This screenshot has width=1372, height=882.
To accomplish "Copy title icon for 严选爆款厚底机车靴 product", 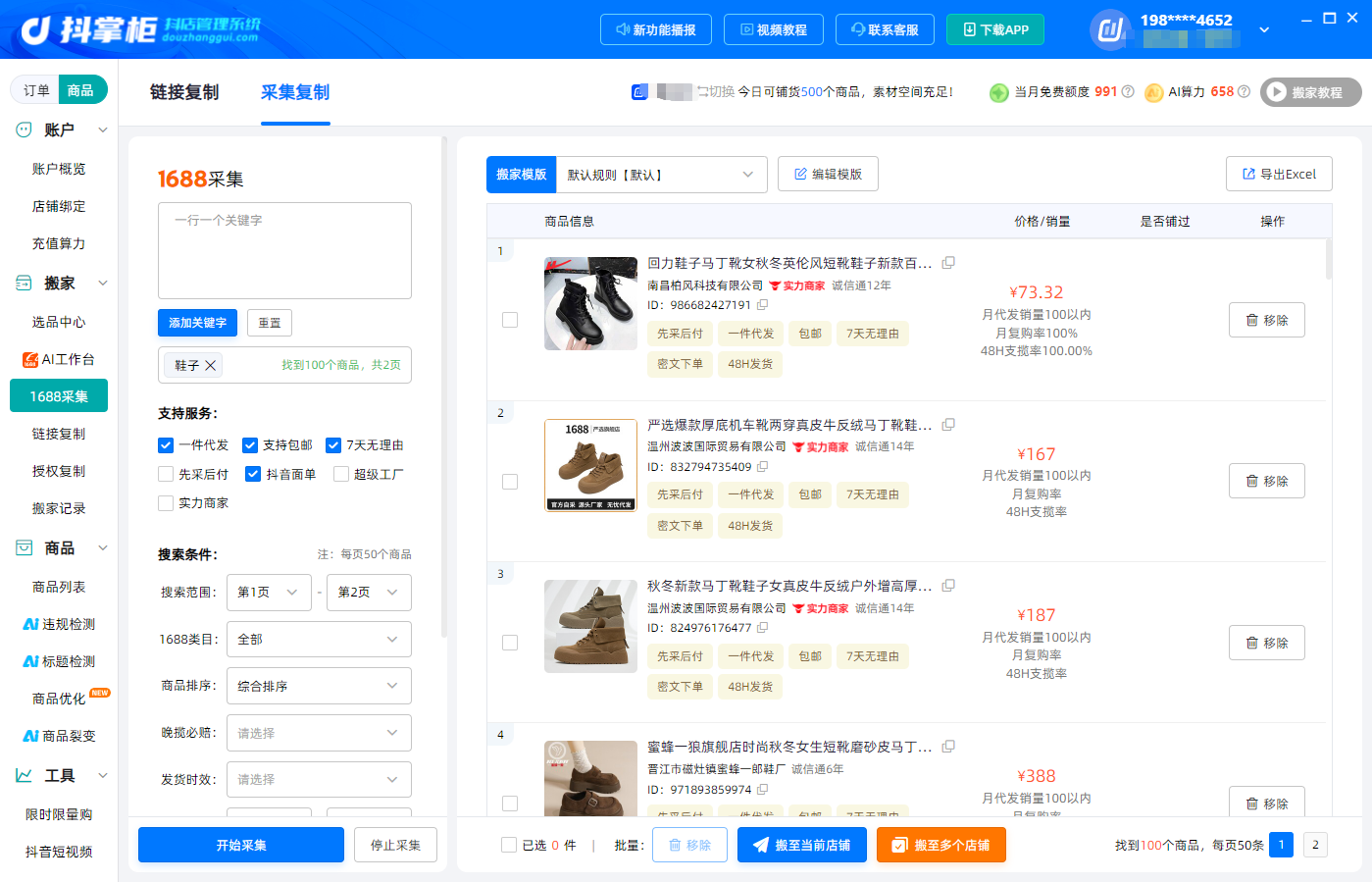I will 948,425.
